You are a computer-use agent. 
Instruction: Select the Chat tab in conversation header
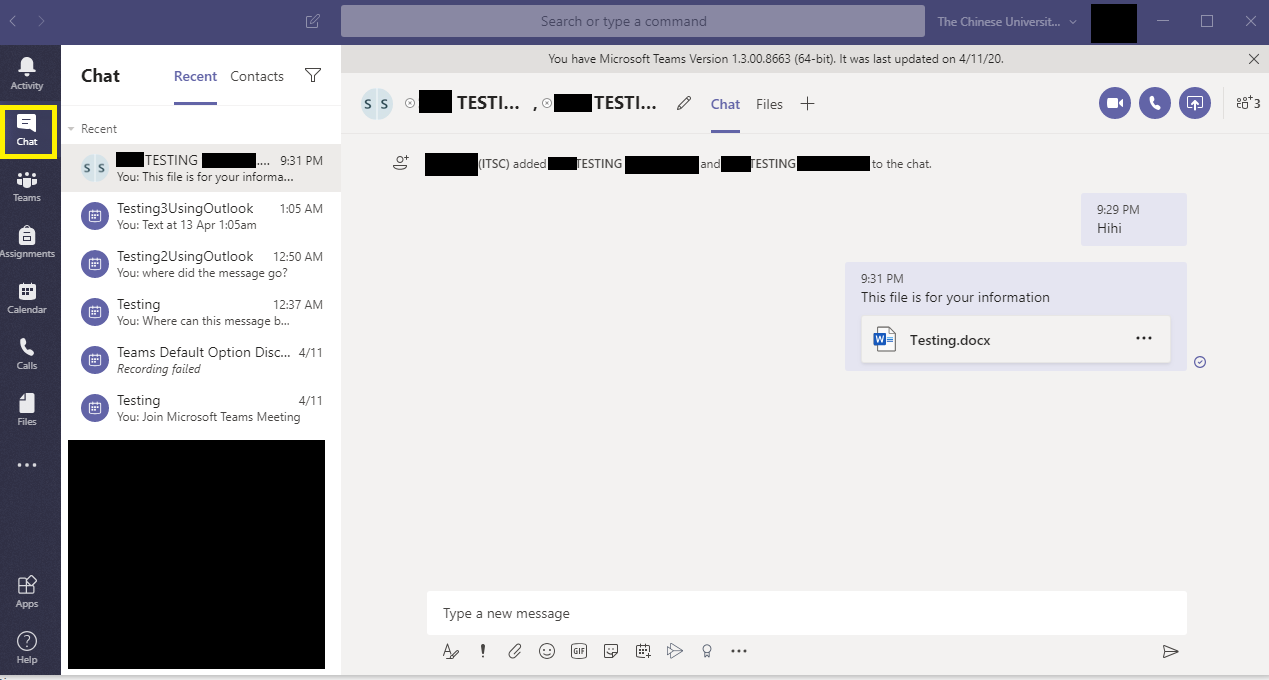click(725, 104)
